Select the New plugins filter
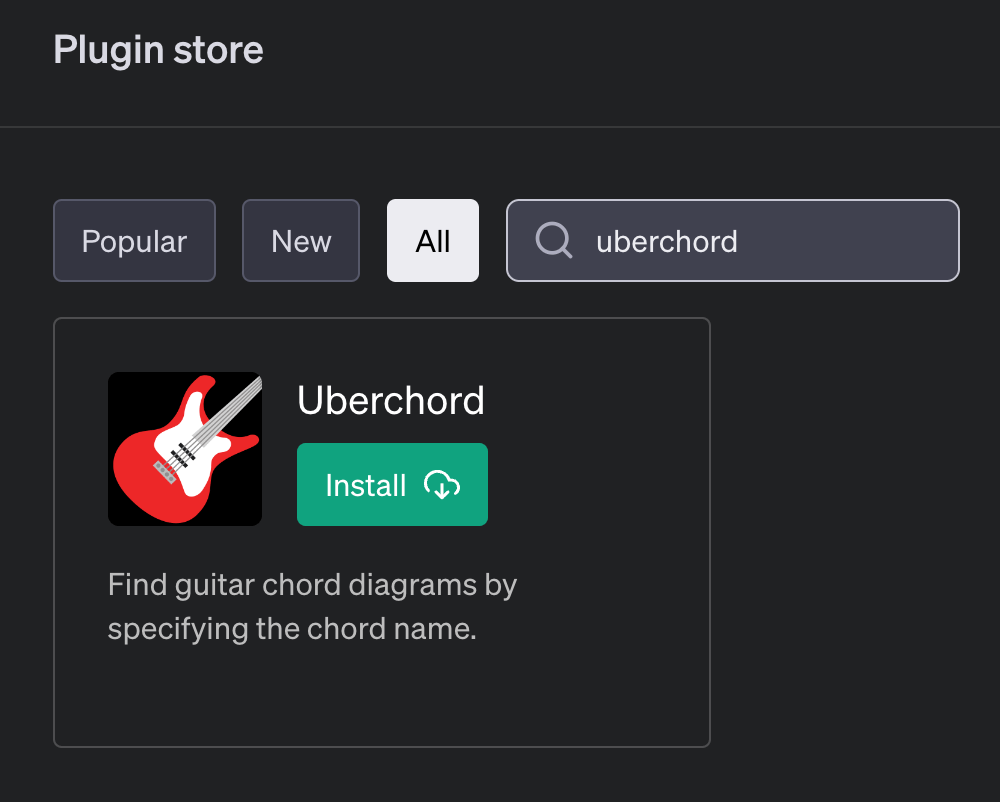This screenshot has height=802, width=1000. click(301, 240)
